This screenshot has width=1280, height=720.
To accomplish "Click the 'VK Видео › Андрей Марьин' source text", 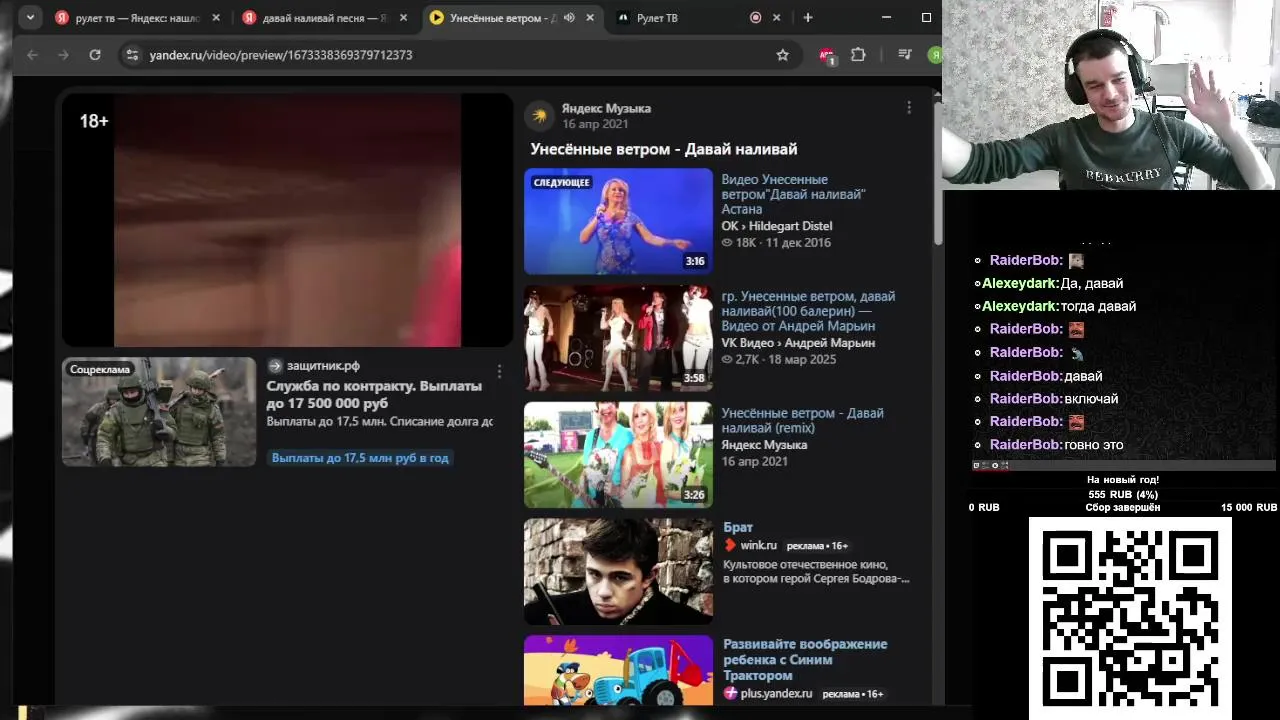I will (x=798, y=343).
